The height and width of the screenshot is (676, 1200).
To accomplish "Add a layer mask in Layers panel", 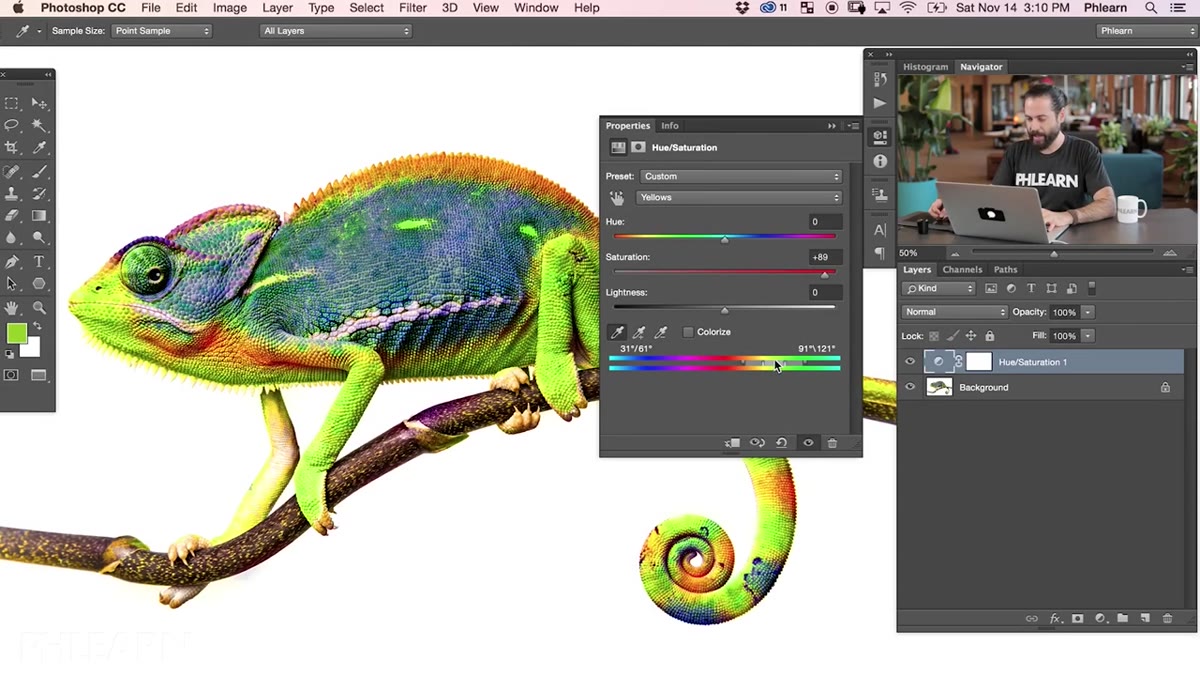I will [x=1077, y=619].
